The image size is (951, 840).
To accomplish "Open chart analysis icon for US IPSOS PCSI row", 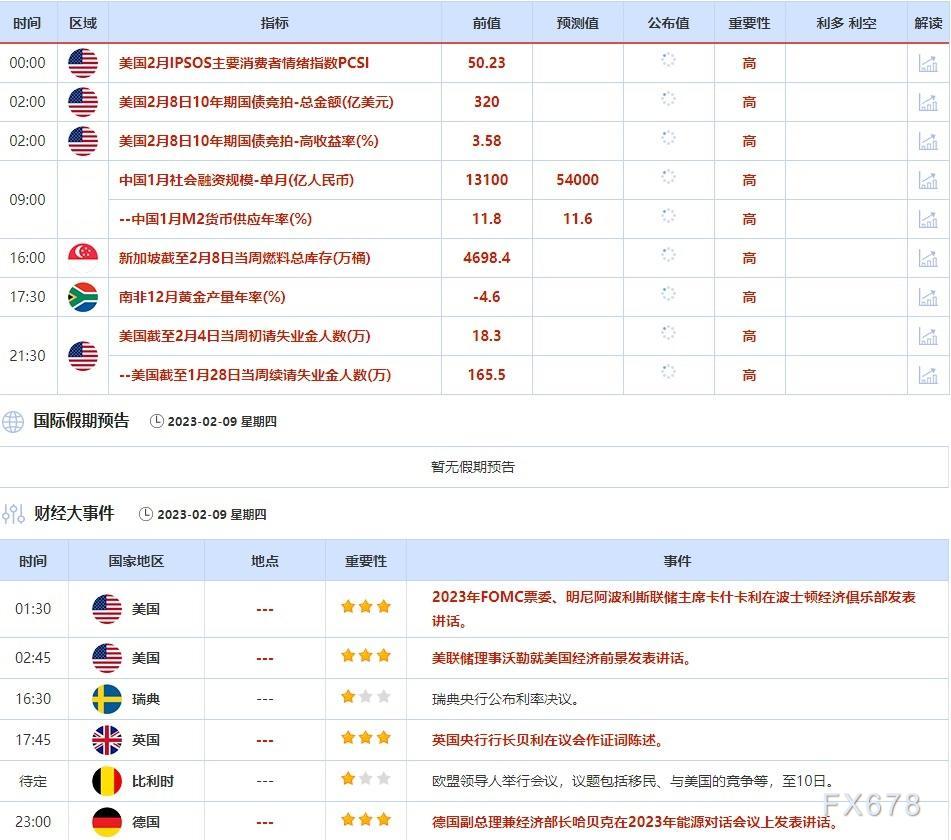I will (927, 63).
